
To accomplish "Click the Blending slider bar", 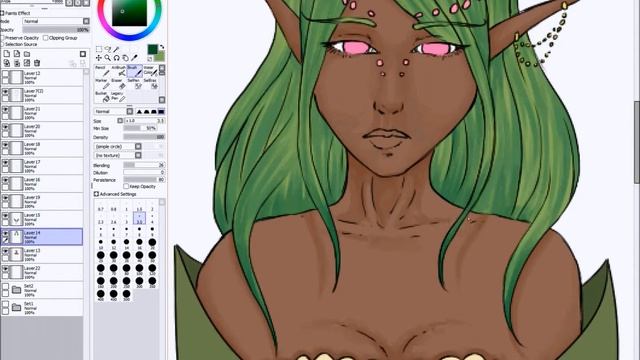I will tap(144, 165).
